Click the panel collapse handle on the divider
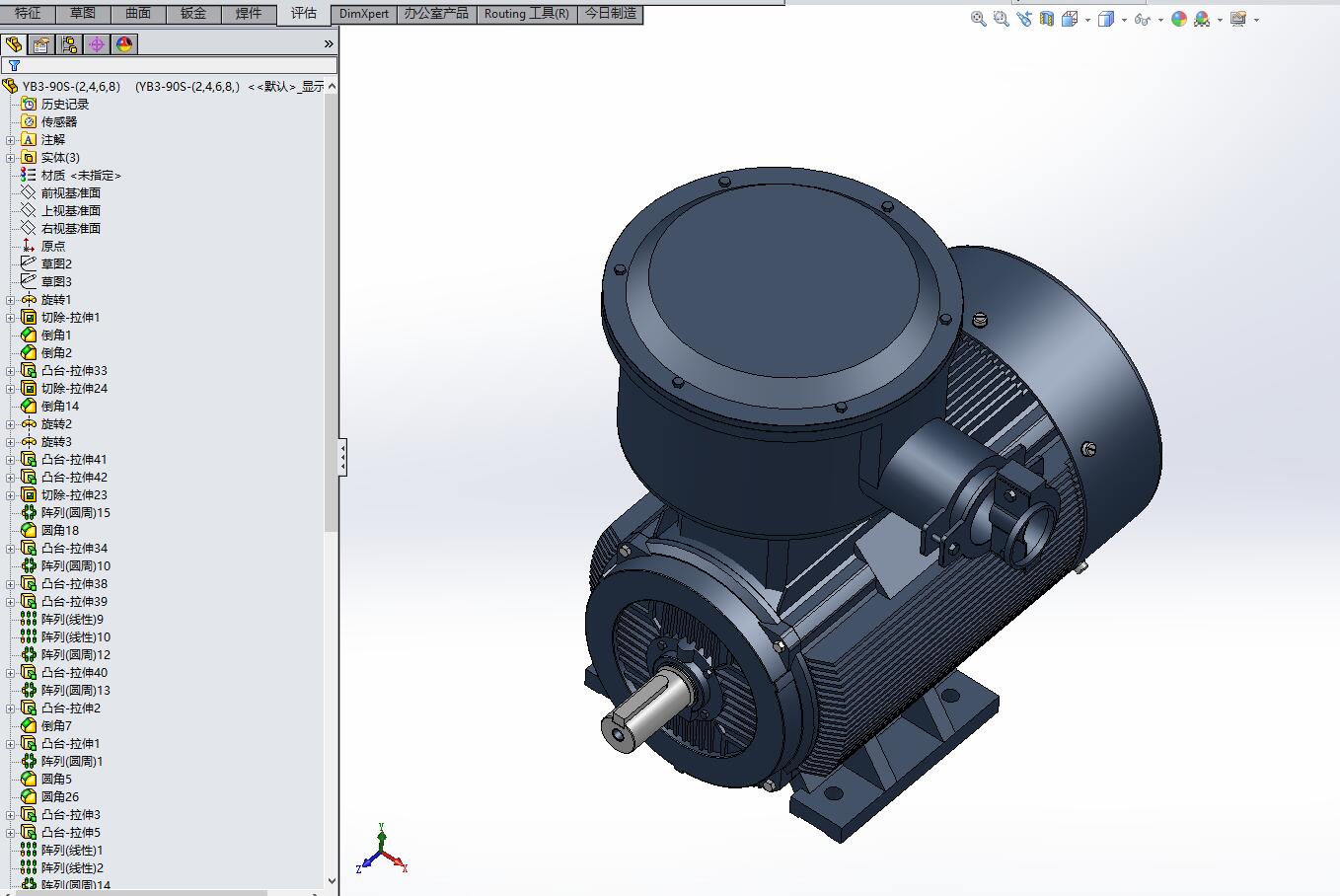The width and height of the screenshot is (1340, 896). point(342,458)
